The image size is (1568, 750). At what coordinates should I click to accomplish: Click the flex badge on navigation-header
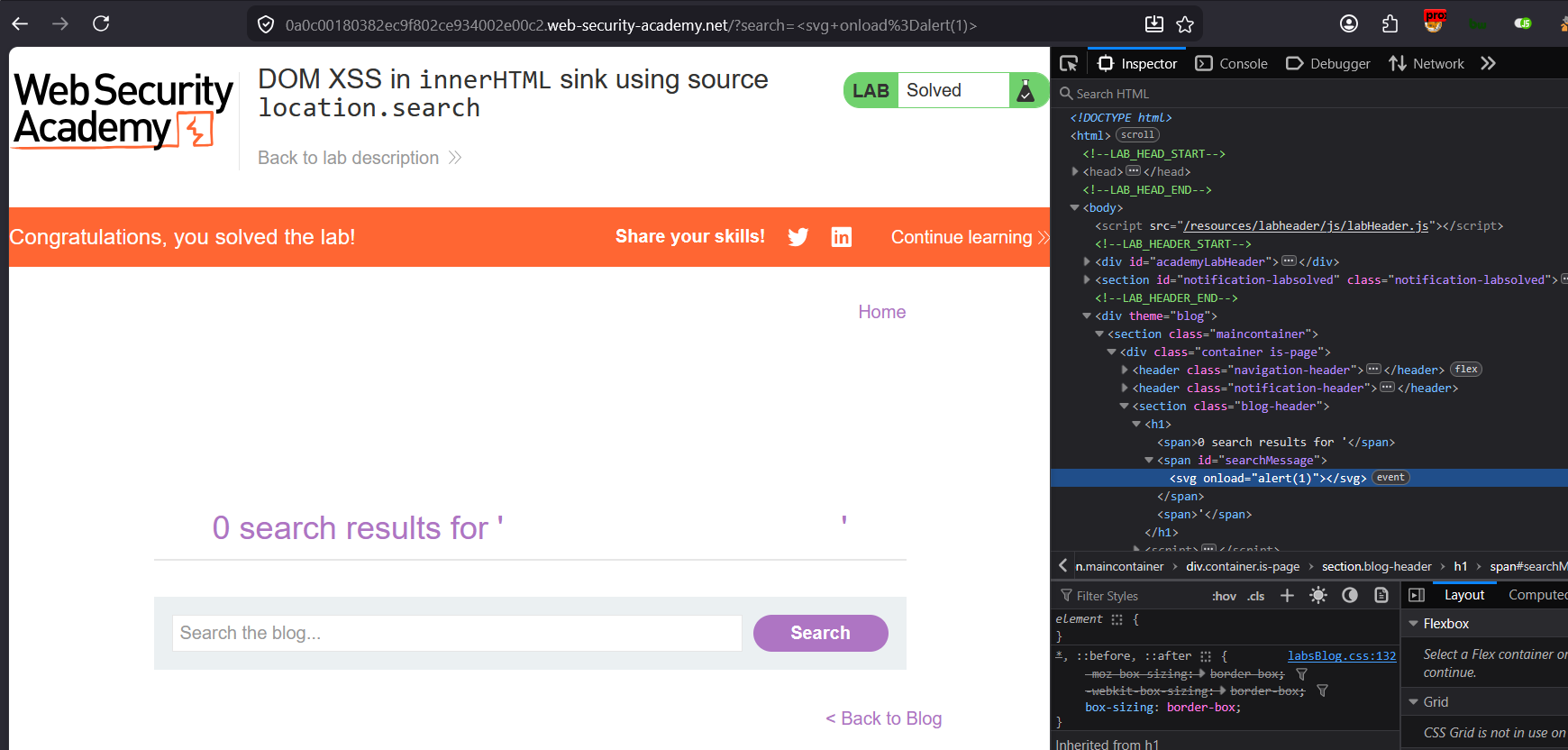(1466, 370)
